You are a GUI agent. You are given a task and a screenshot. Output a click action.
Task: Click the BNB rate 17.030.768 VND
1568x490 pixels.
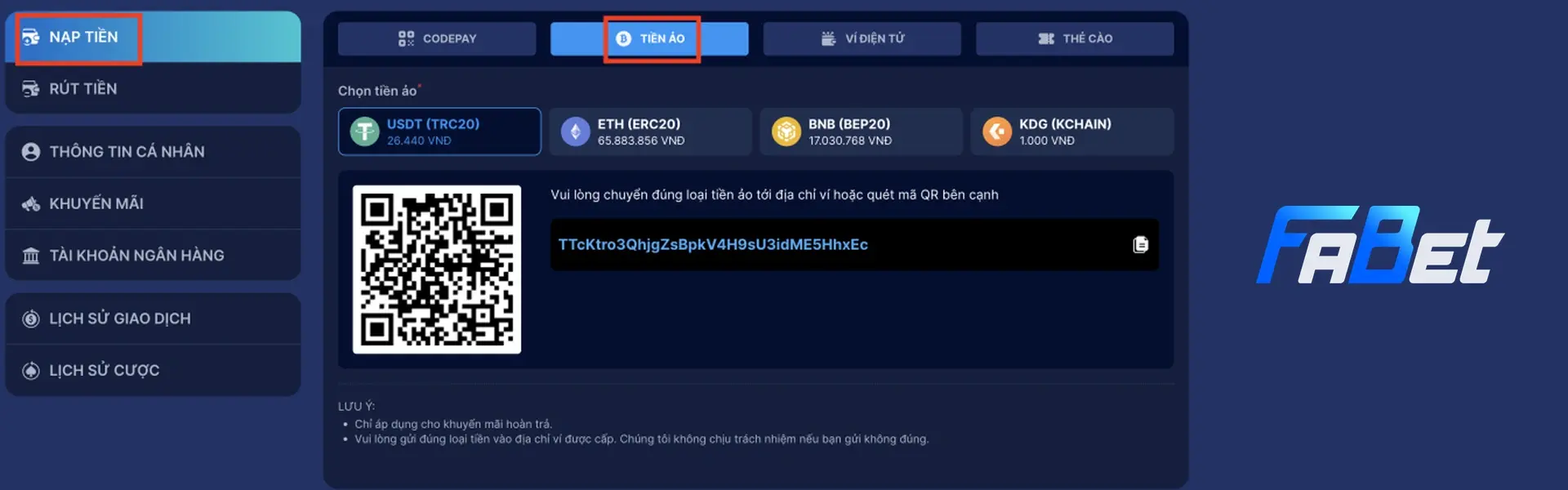(x=850, y=140)
